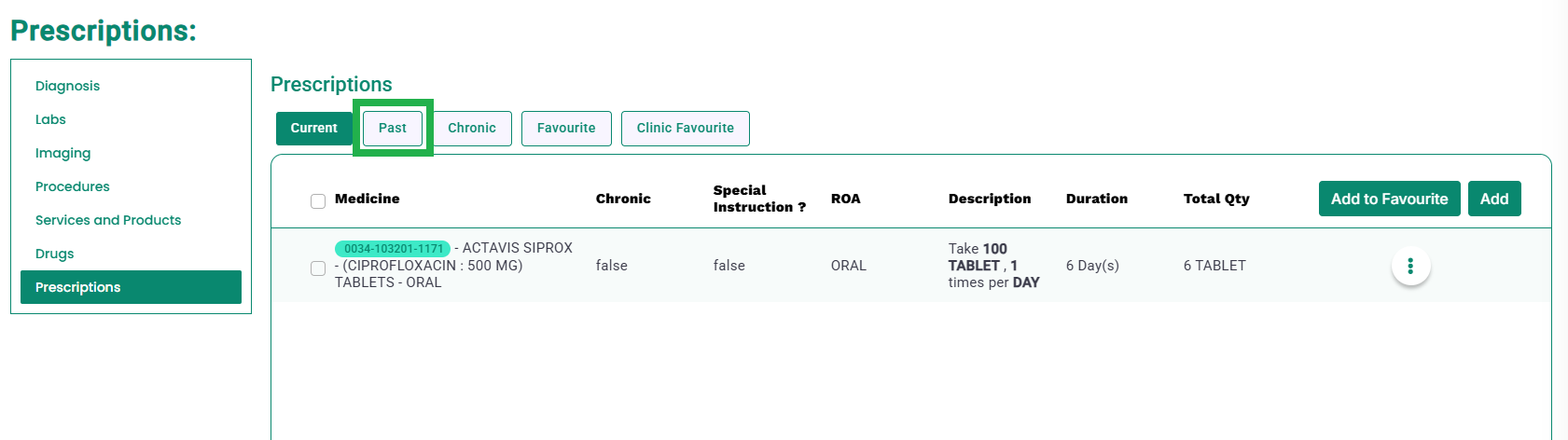Select the Current prescriptions tab
Screen dimensions: 1568x440
314,128
